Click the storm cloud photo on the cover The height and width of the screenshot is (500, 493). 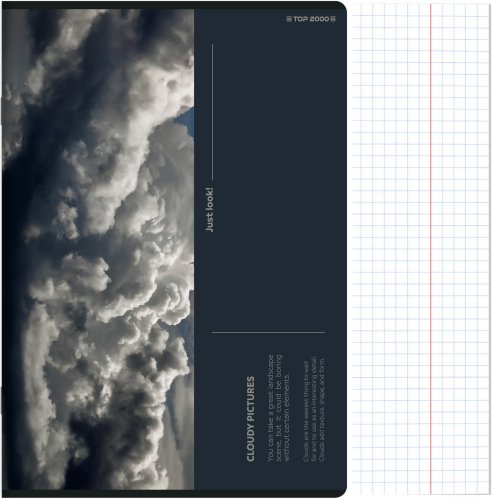click(98, 249)
